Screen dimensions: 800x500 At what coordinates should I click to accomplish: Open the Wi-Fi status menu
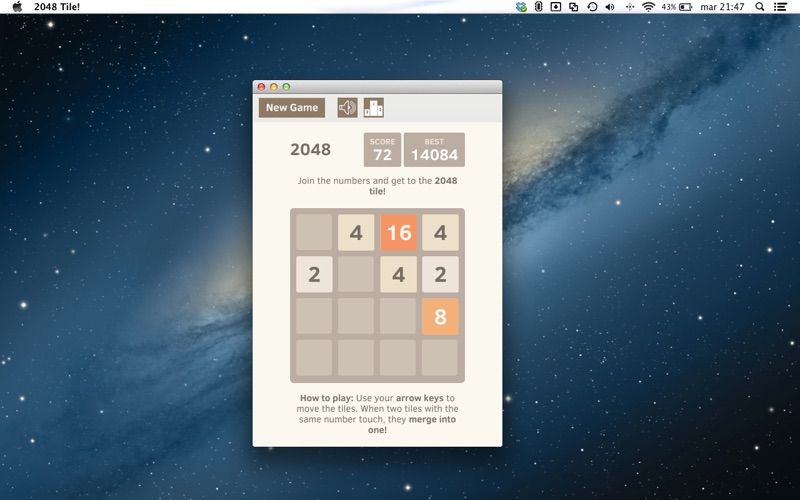tap(648, 7)
